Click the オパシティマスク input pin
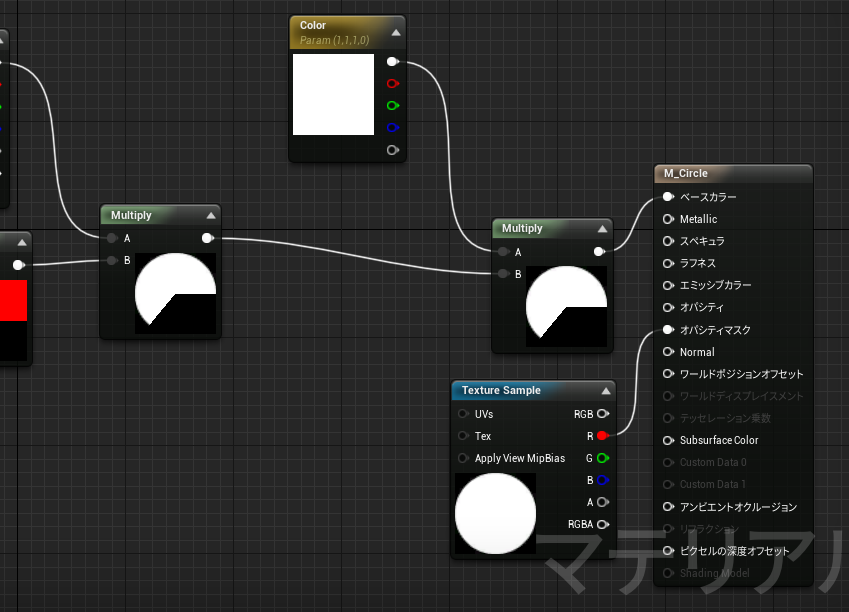The width and height of the screenshot is (849, 612). [668, 329]
